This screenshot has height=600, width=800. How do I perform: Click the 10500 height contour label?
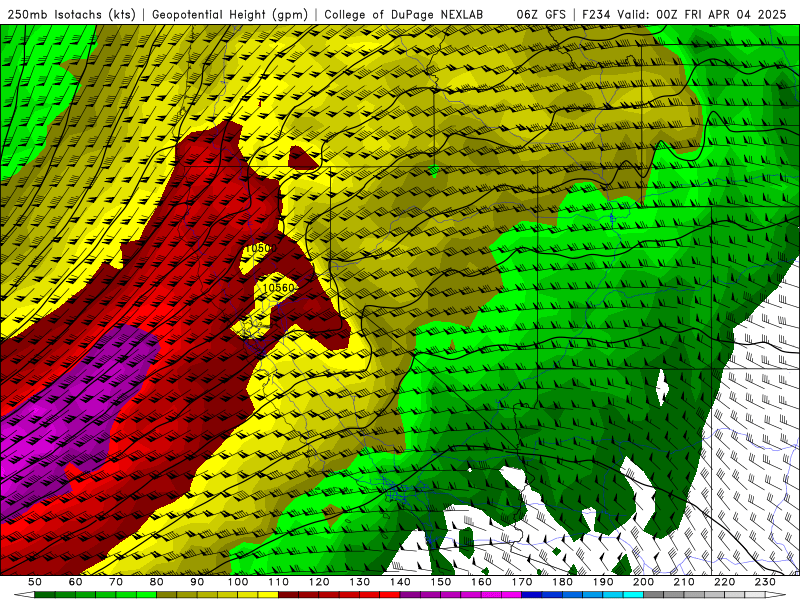coord(260,248)
